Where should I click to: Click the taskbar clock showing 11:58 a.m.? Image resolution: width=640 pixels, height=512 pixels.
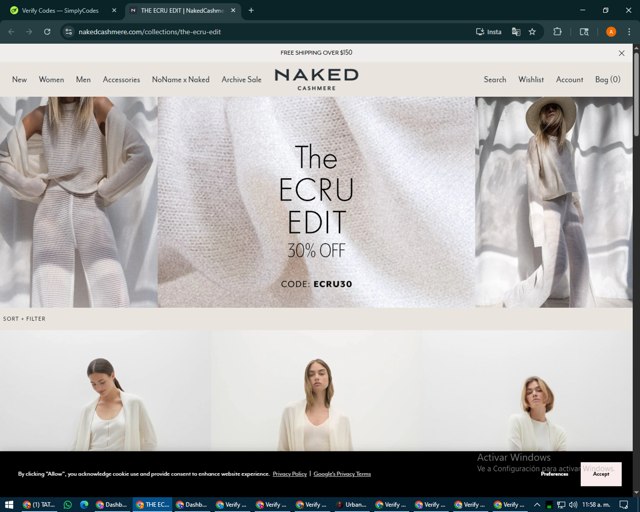click(x=596, y=505)
